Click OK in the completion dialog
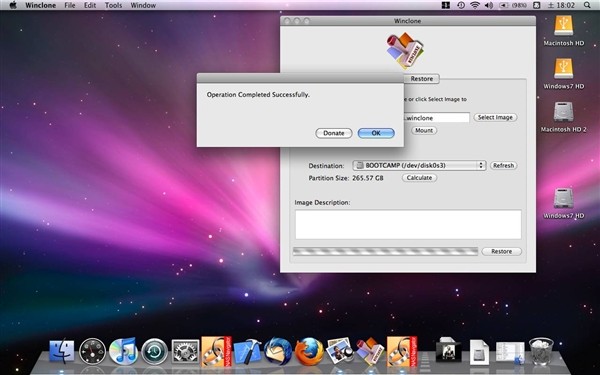This screenshot has height=375, width=600. [376, 133]
